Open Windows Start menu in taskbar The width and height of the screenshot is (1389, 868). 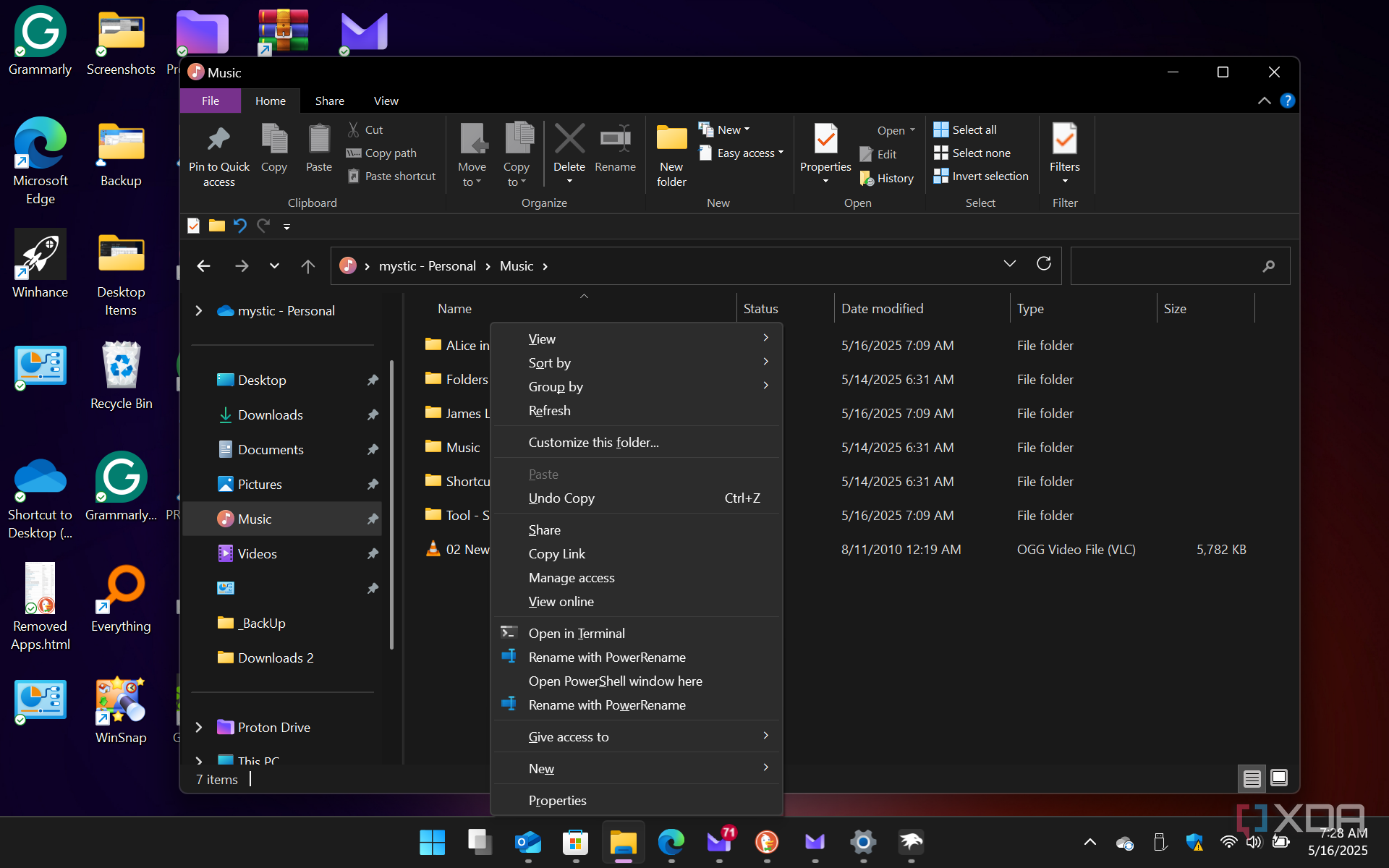[433, 842]
